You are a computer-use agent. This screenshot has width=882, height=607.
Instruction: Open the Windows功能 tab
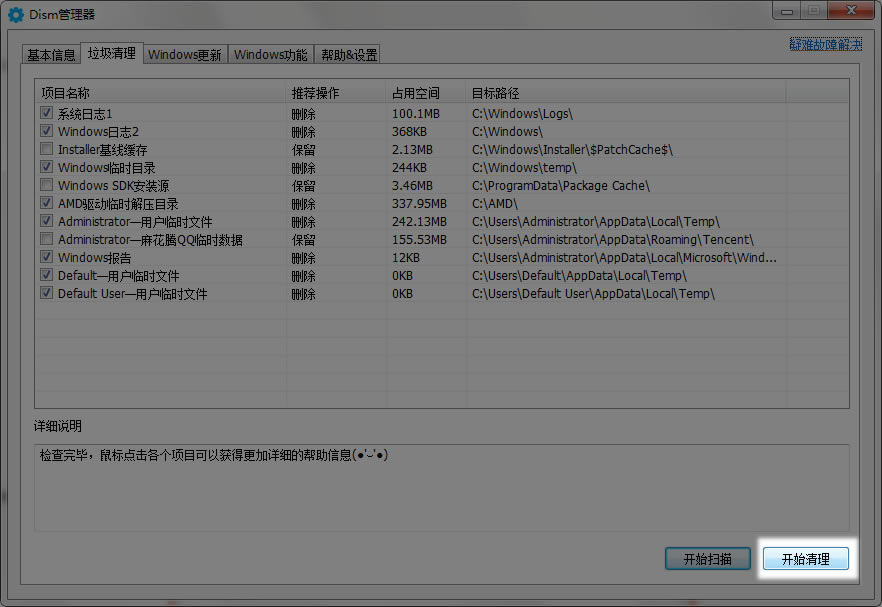pos(271,55)
